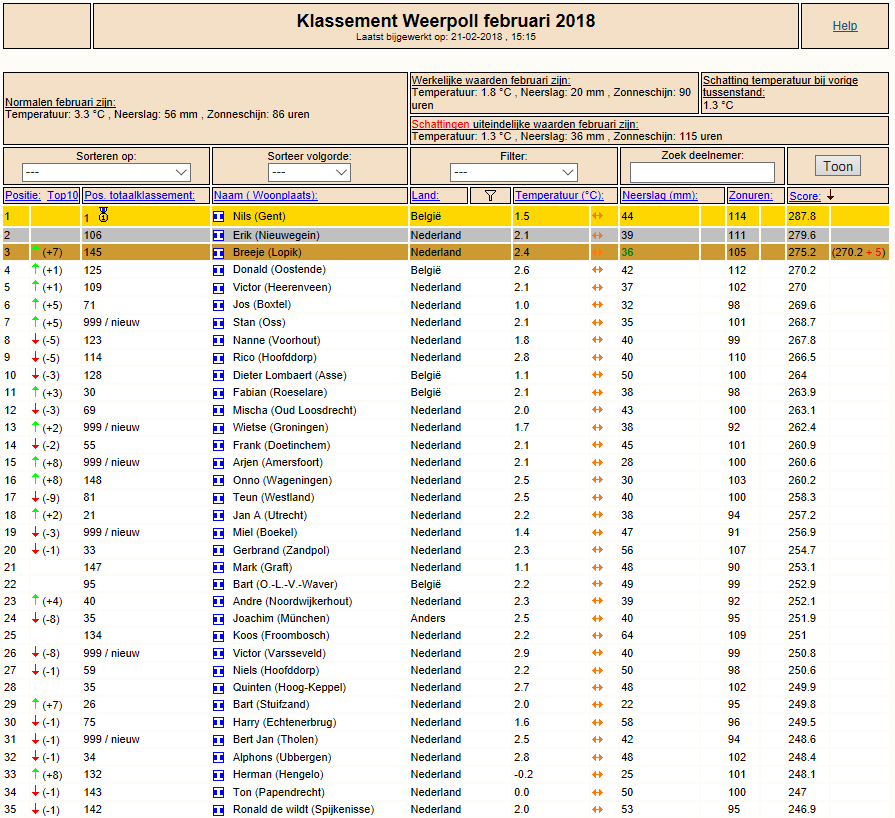This screenshot has height=818, width=895.
Task: Click the blue info icon beside Joachim (München)
Action: [219, 619]
